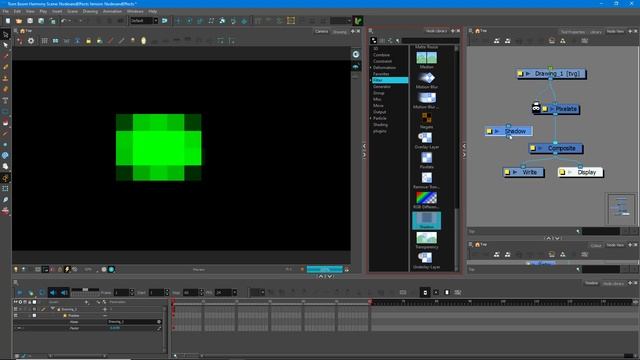Select the Output category in Node Library
The height and width of the screenshot is (360, 640).
pos(380,112)
